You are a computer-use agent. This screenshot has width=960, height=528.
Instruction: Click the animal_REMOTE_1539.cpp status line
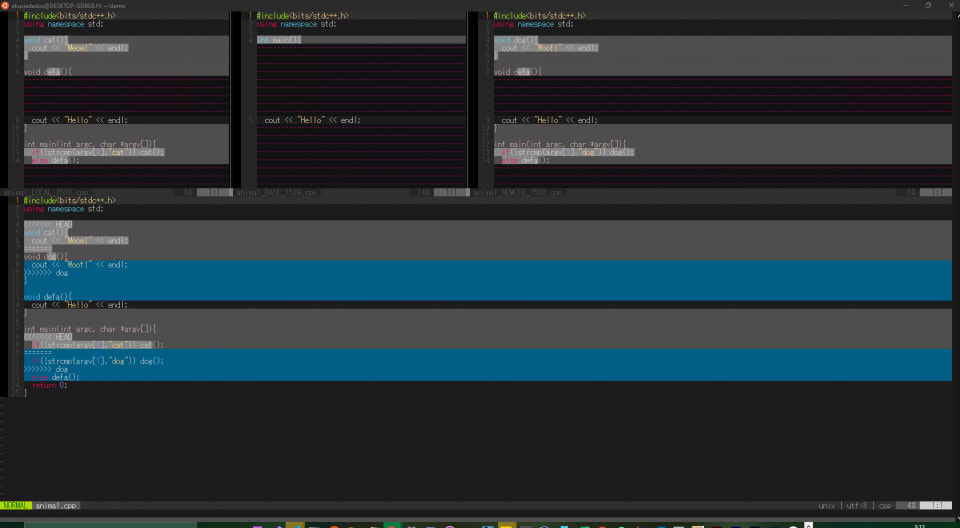click(711, 192)
